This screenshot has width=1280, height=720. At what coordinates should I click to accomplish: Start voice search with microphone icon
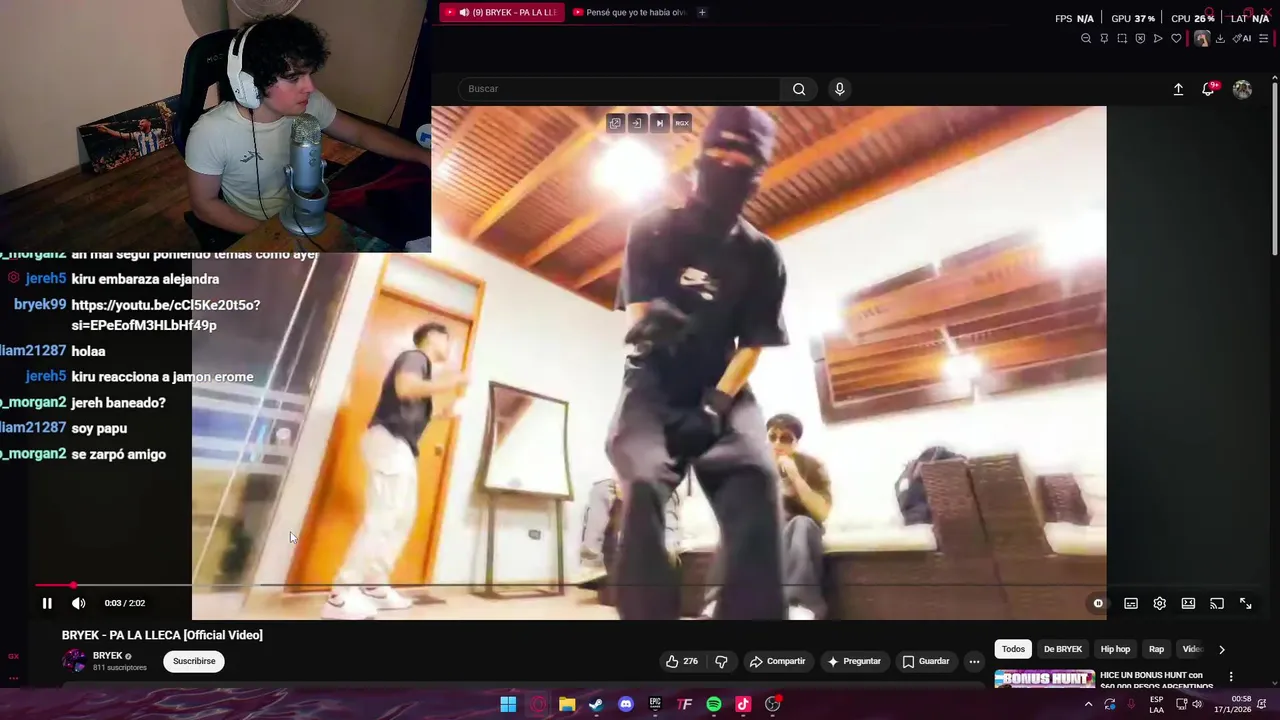pos(840,89)
